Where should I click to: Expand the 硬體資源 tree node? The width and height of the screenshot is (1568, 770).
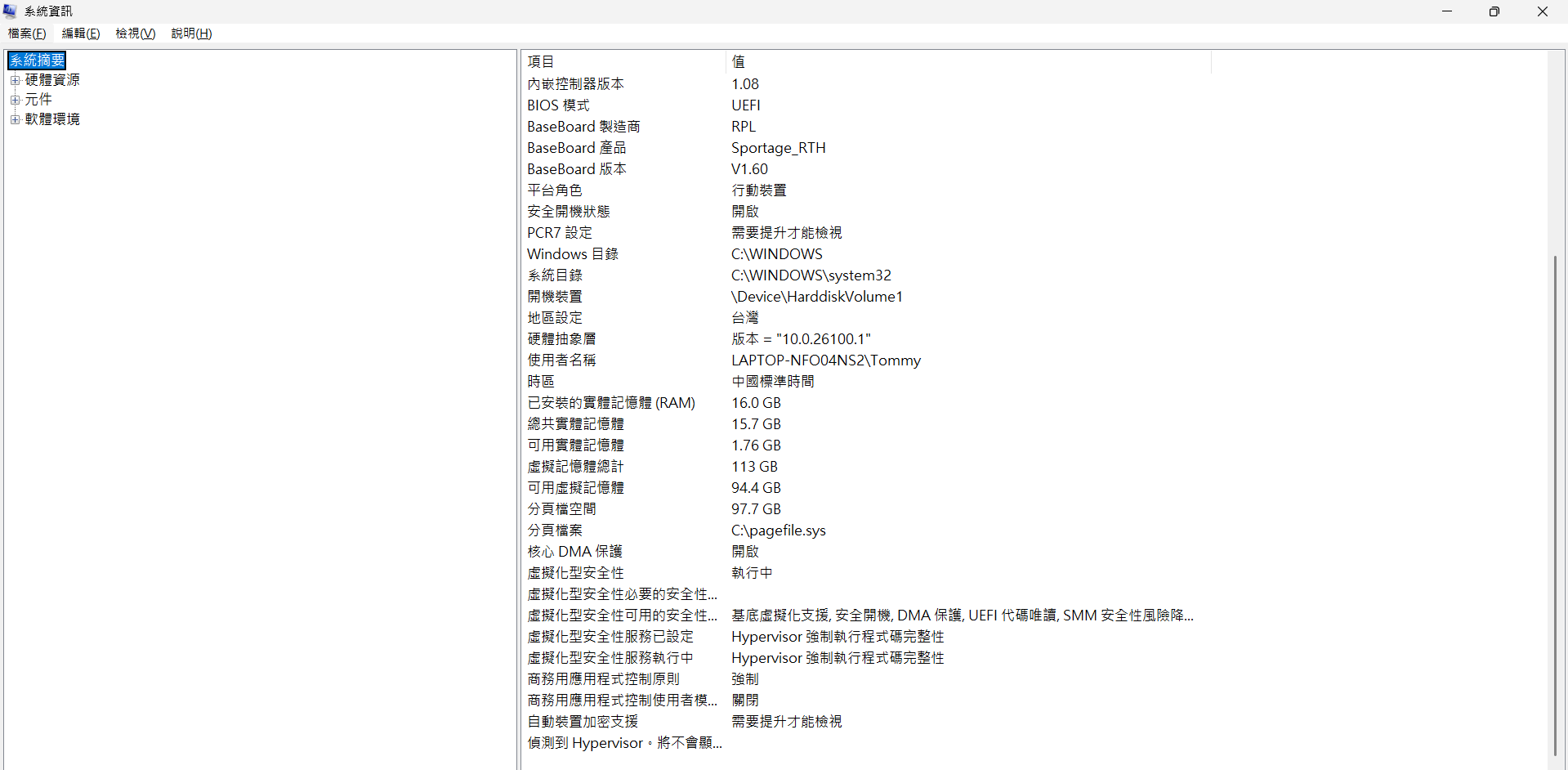click(x=15, y=80)
